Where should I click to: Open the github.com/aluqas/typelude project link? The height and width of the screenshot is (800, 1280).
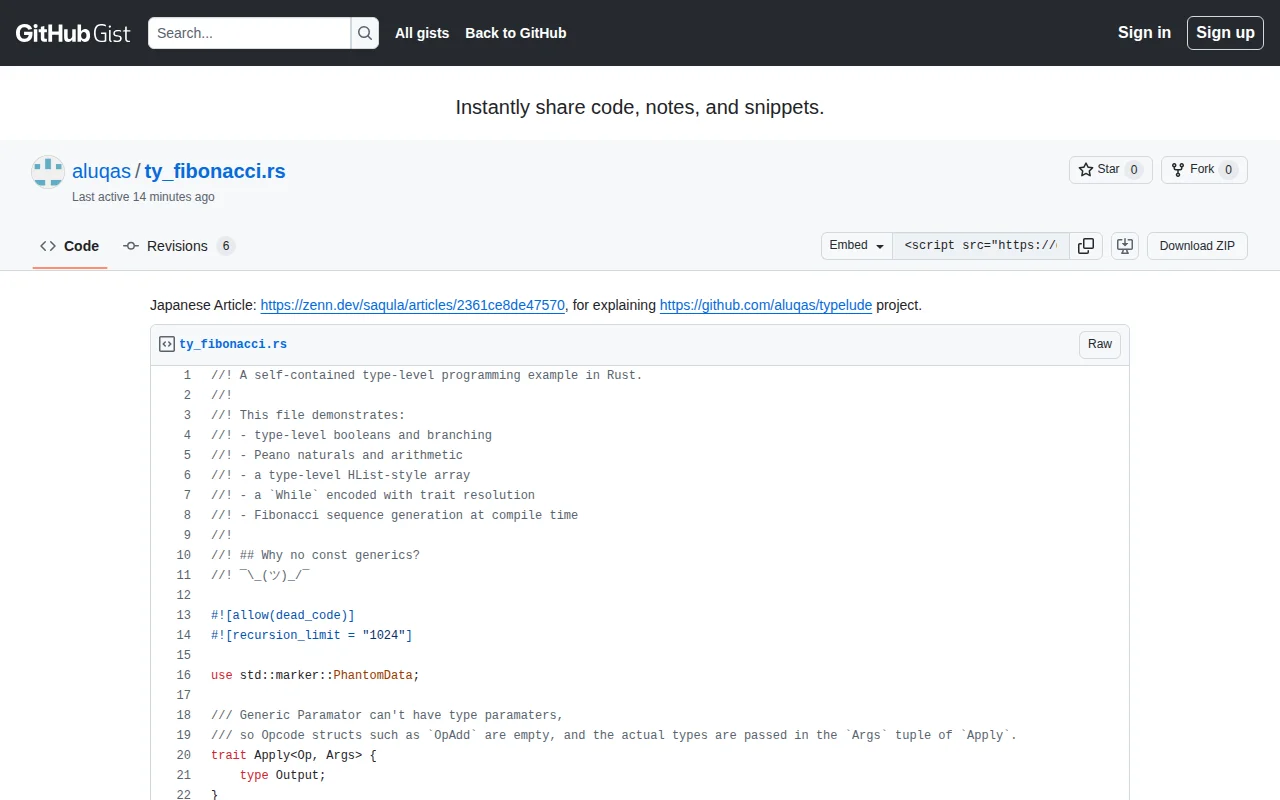coord(766,305)
